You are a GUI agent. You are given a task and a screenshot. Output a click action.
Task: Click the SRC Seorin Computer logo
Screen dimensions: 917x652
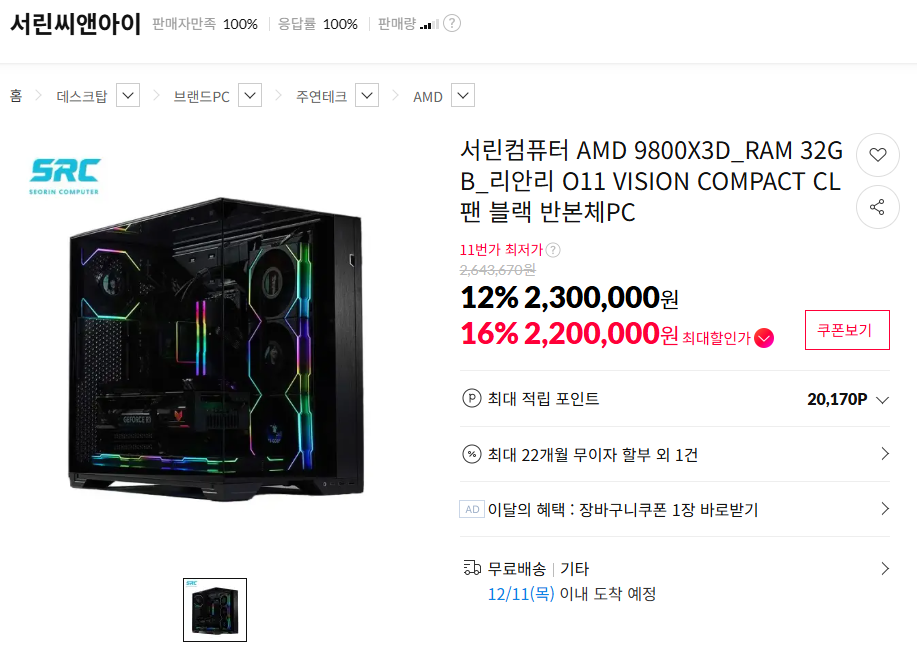[x=65, y=176]
